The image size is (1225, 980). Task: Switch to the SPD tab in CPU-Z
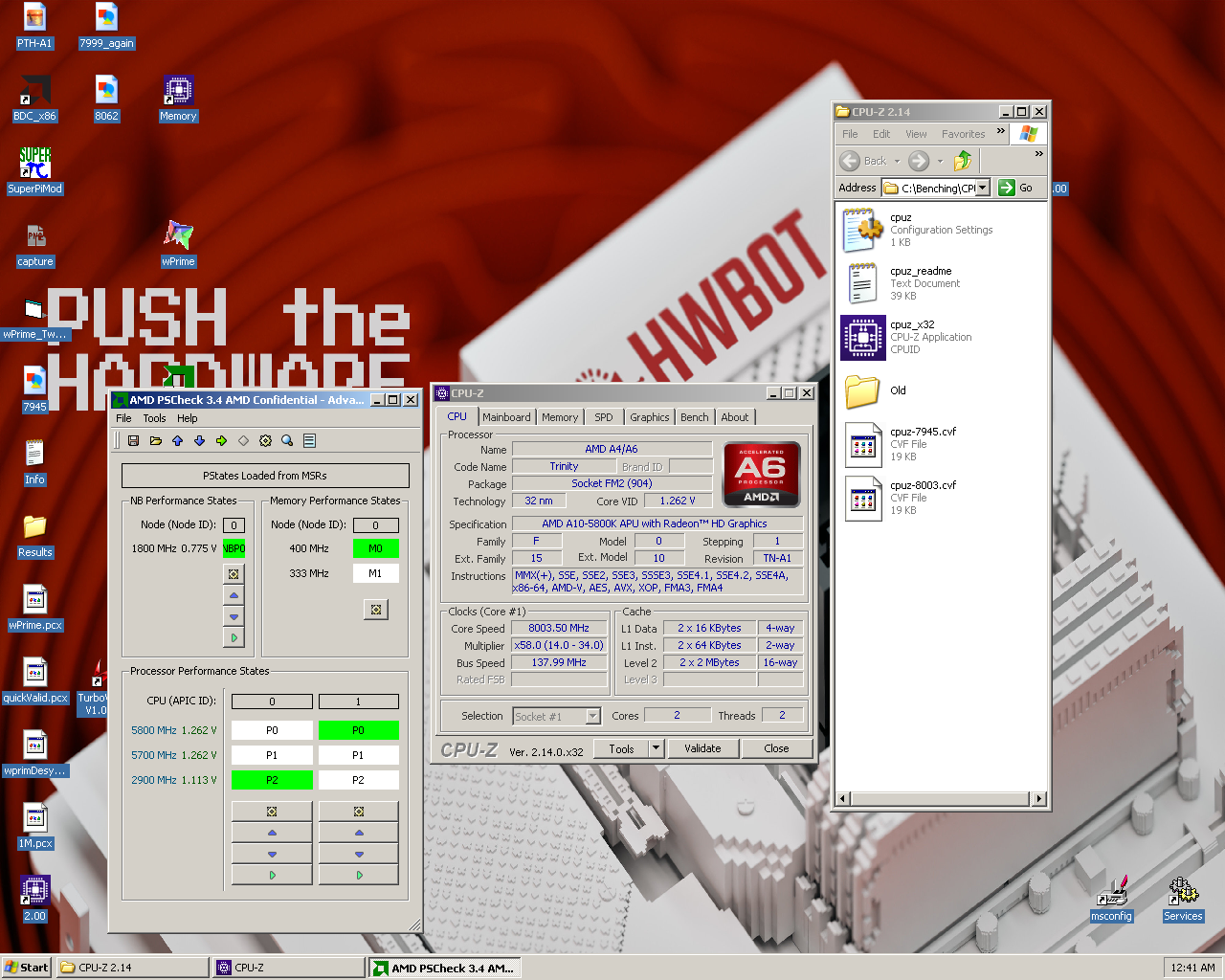click(603, 417)
